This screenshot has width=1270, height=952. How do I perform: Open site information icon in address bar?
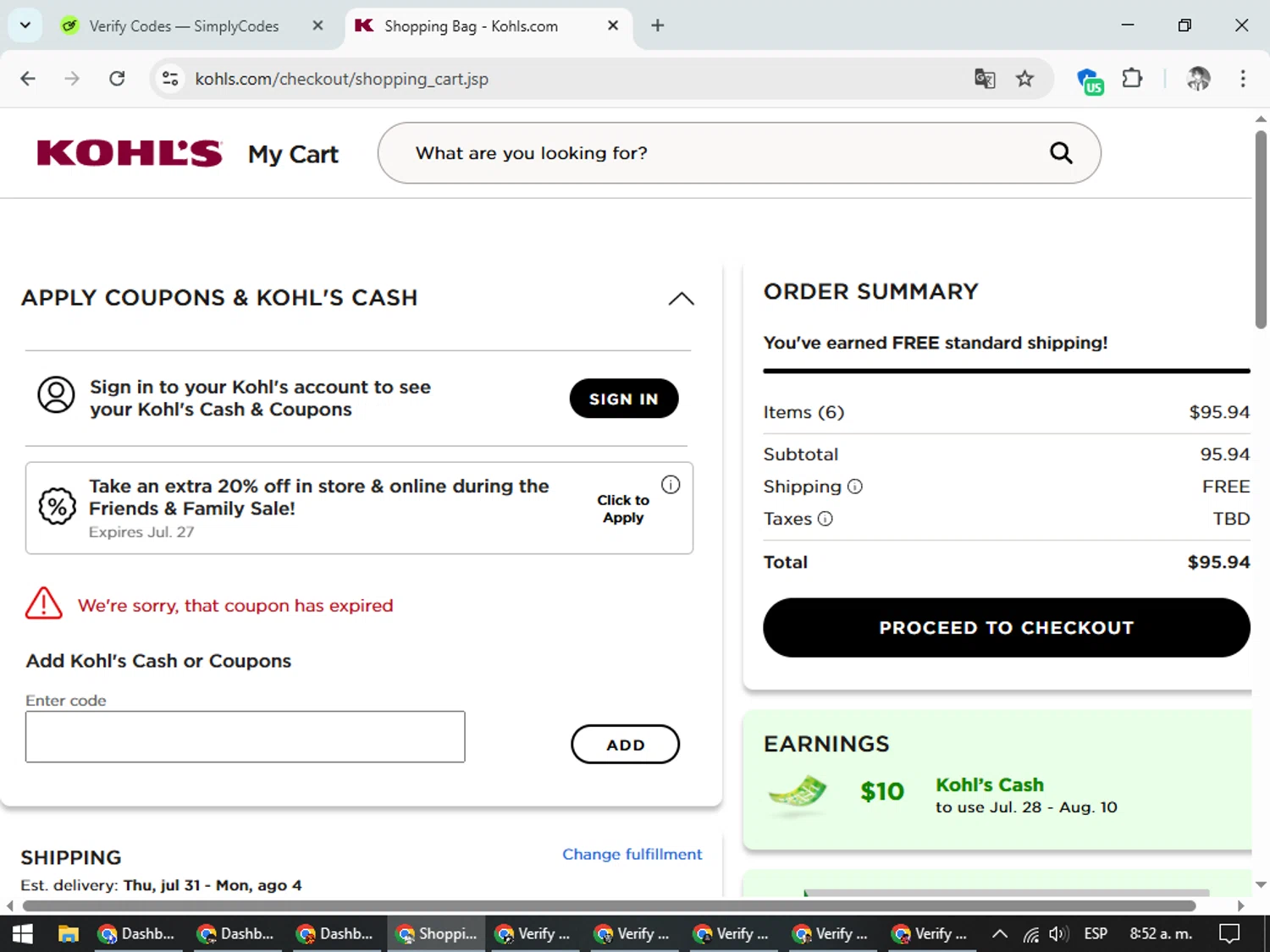[170, 79]
